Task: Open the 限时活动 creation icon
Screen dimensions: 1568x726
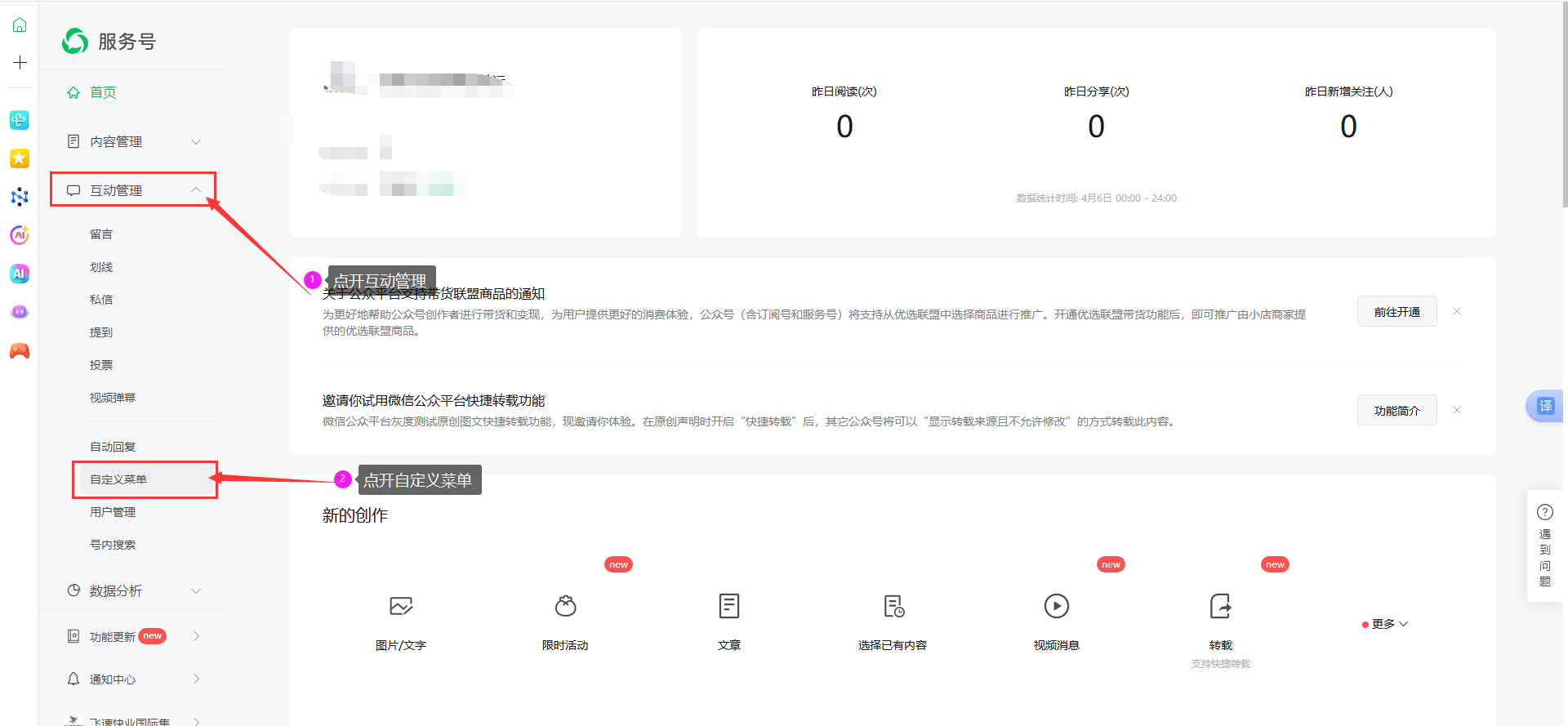Action: [x=565, y=606]
